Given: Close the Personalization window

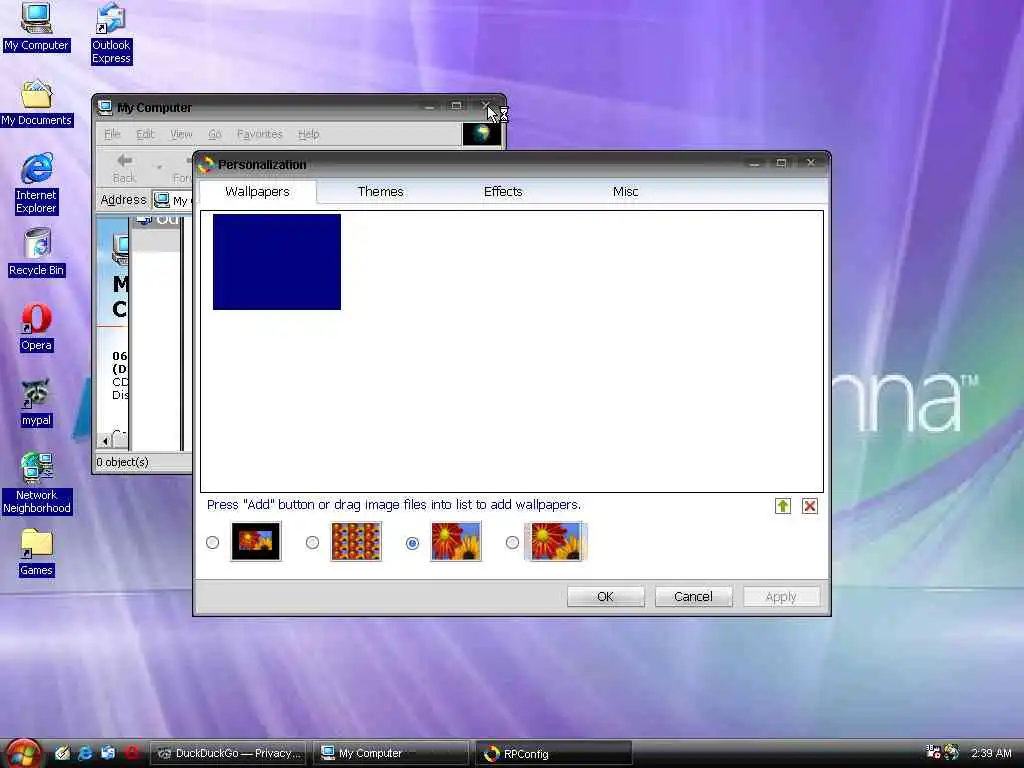Looking at the screenshot, I should tap(810, 163).
